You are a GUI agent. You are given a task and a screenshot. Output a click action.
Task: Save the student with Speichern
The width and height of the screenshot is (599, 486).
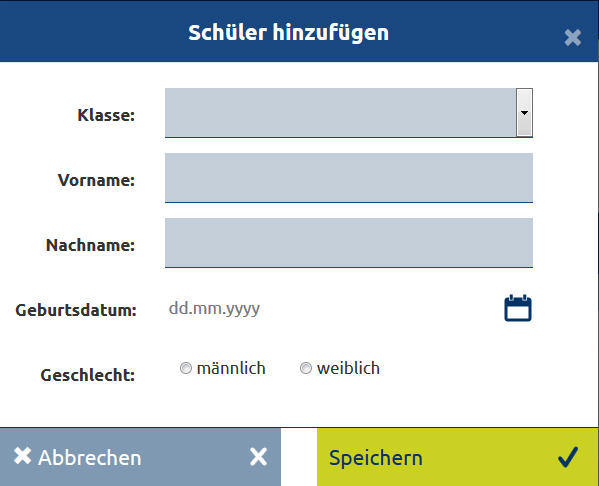[x=458, y=457]
